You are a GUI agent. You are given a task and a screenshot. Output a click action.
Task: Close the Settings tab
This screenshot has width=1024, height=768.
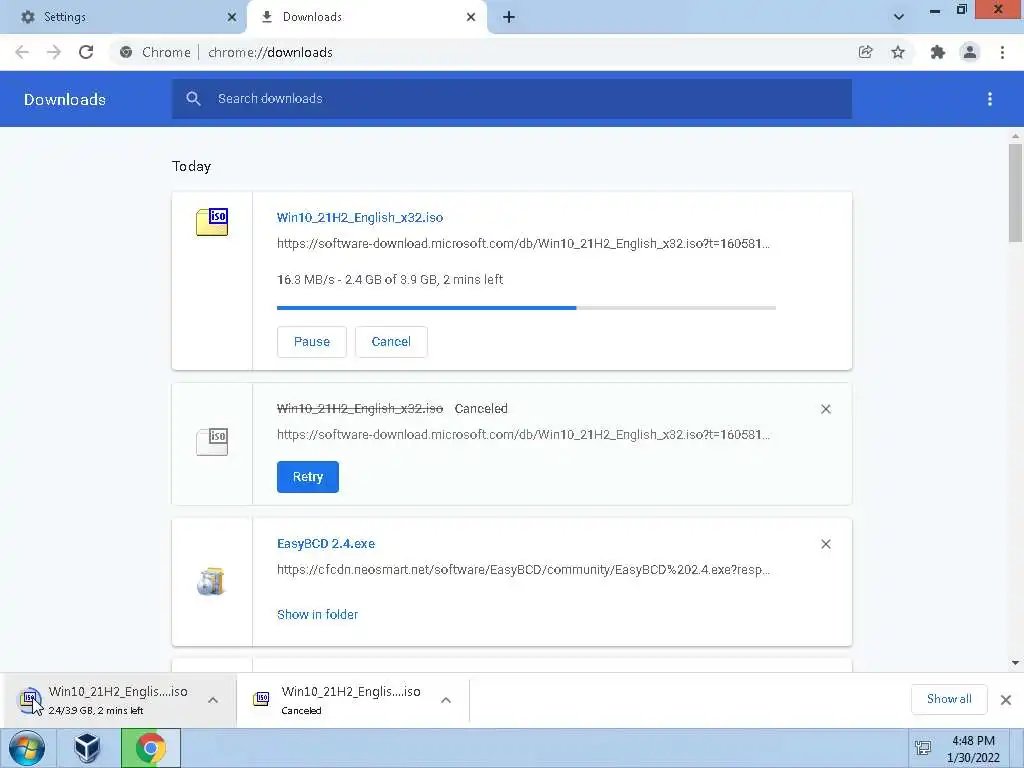tap(232, 17)
